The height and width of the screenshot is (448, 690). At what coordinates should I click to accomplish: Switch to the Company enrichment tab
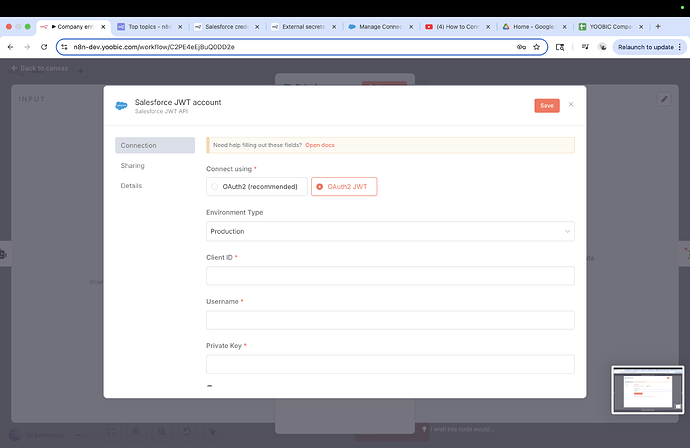coord(73,27)
